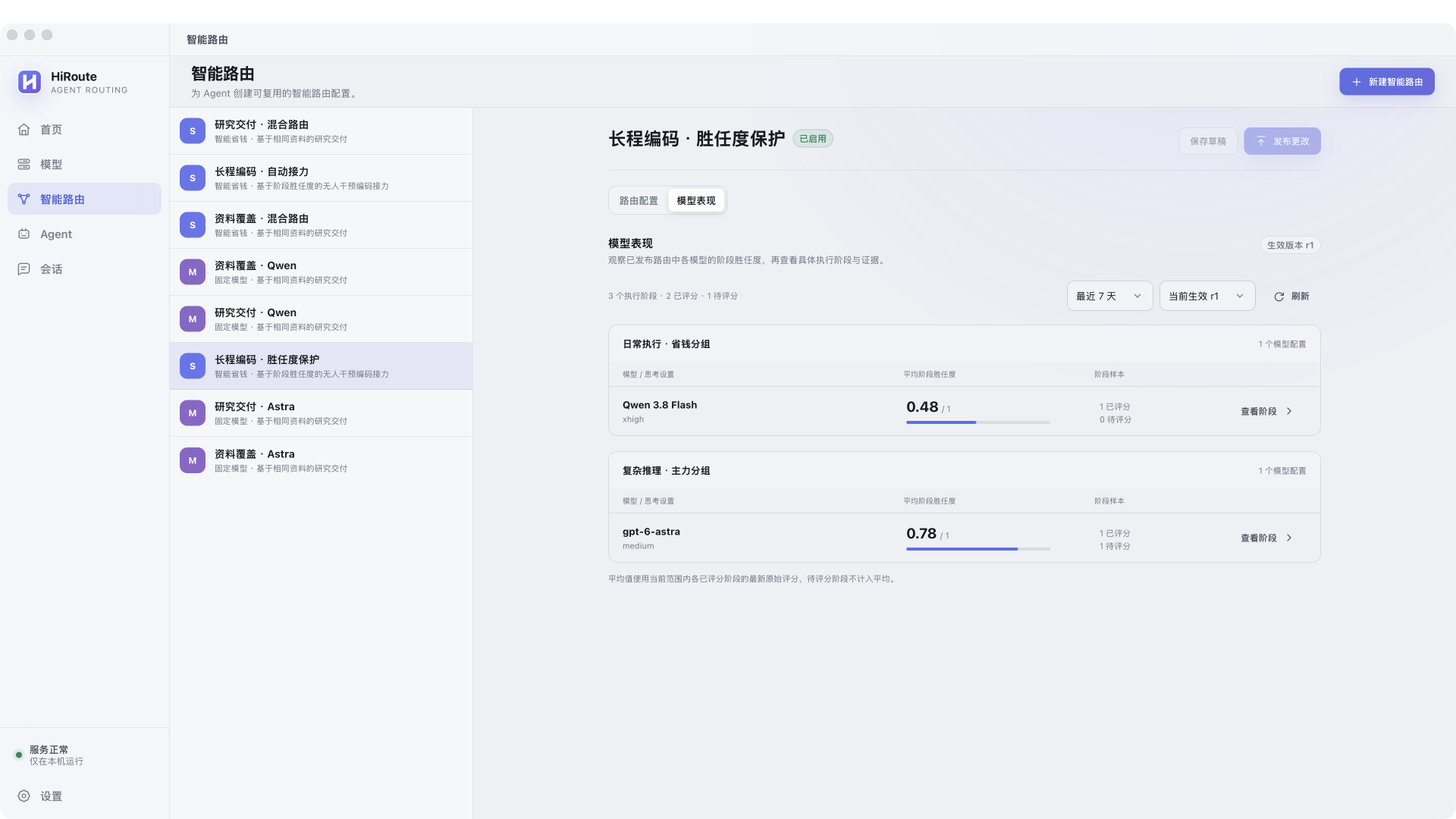The height and width of the screenshot is (819, 1456).
Task: Open the 设置 gear icon
Action: pos(24,796)
